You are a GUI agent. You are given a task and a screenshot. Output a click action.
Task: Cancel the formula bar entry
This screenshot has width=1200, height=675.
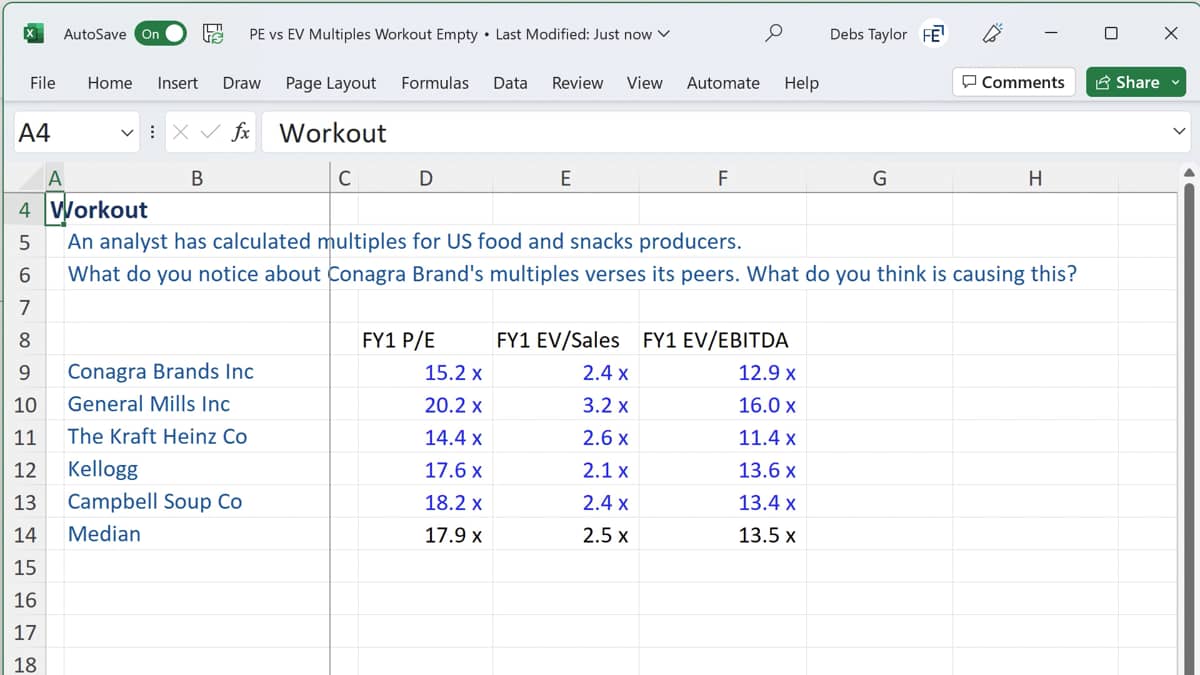tap(181, 132)
